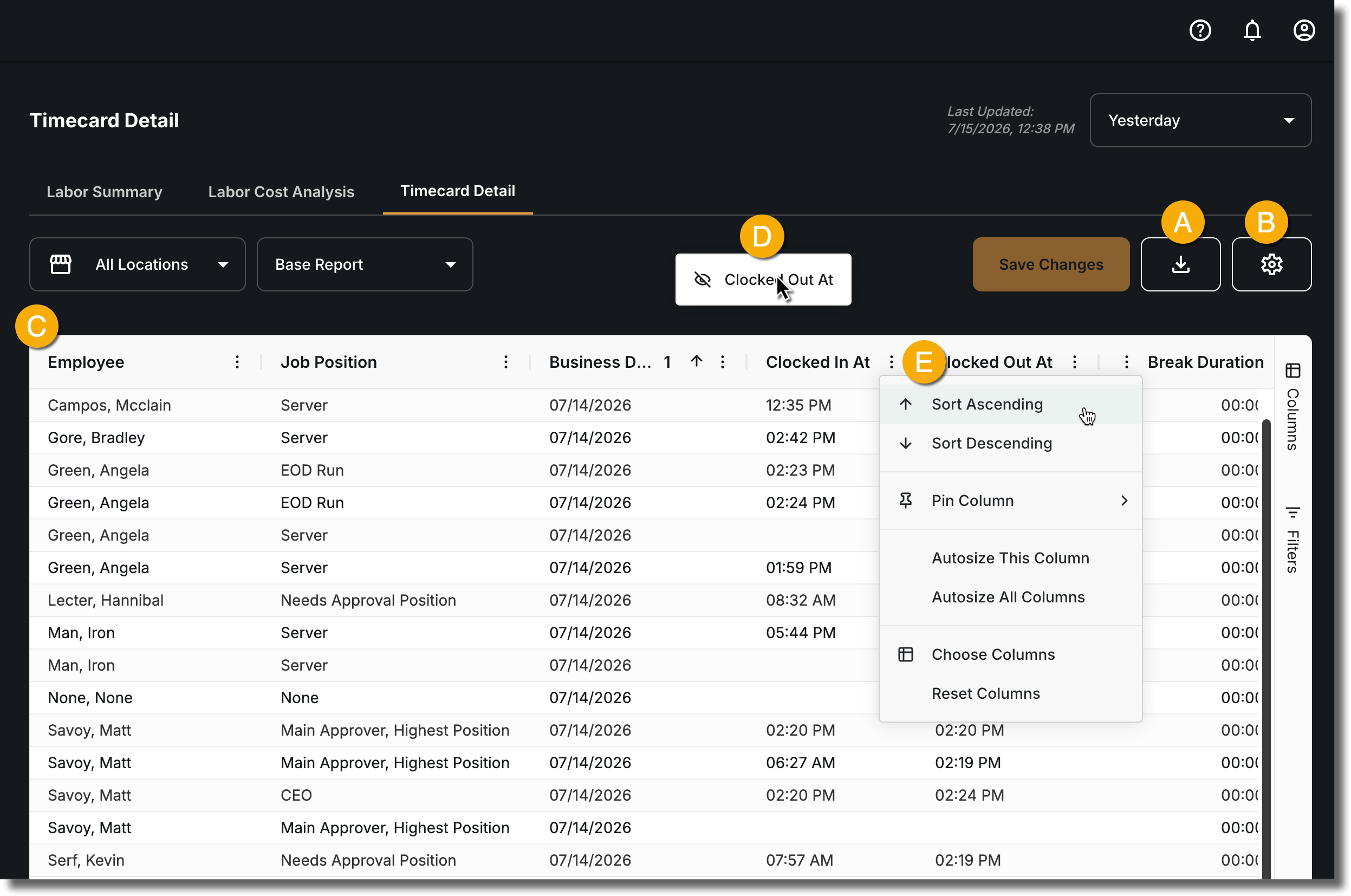Choose Sort Descending from the menu
Image resolution: width=1351 pixels, height=896 pixels.
pyautogui.click(x=1010, y=443)
